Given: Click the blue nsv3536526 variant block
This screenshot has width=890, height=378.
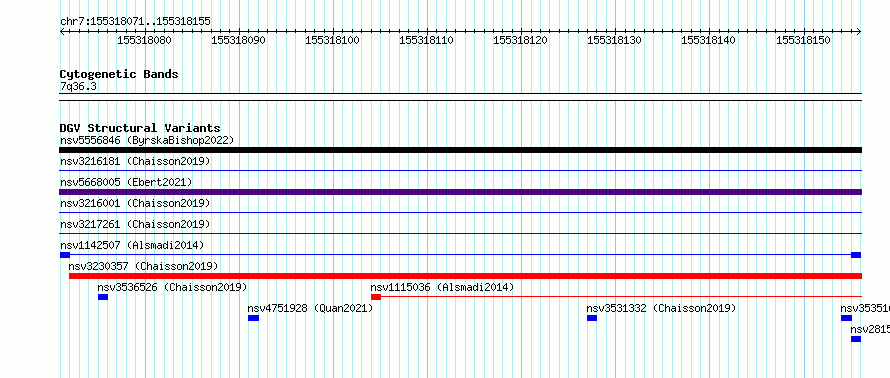Looking at the screenshot, I should click(x=103, y=297).
